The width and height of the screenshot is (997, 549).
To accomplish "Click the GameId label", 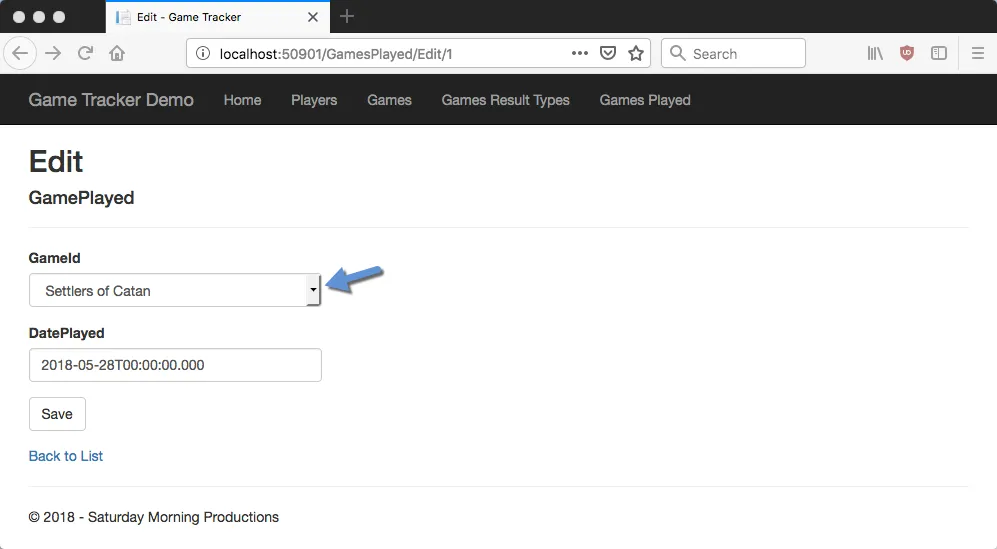I will 55,258.
